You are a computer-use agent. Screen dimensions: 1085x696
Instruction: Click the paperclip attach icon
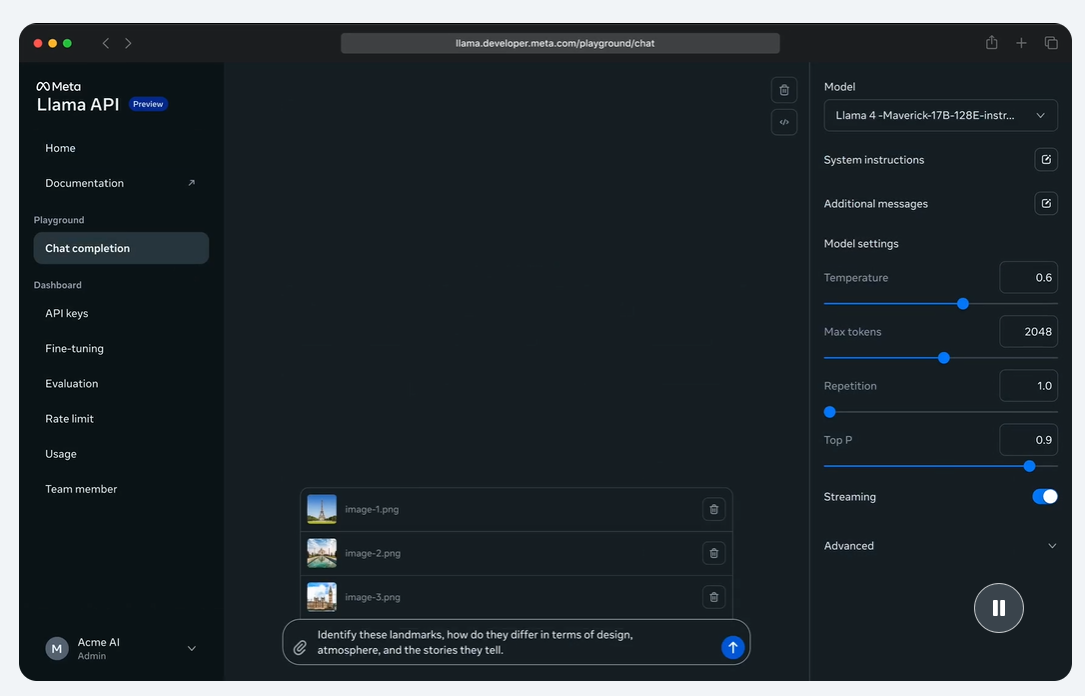[300, 648]
